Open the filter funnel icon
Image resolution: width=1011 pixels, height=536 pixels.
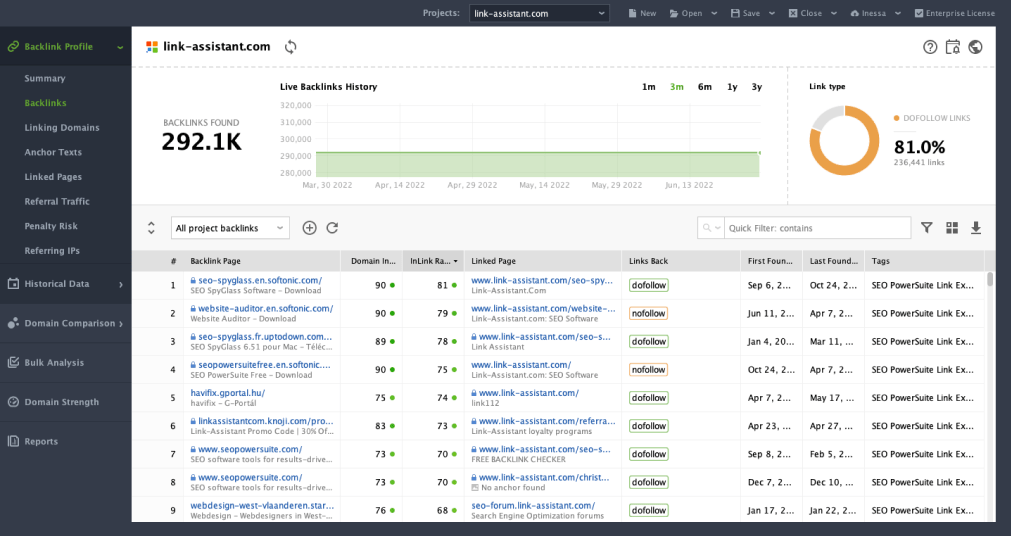click(x=927, y=228)
